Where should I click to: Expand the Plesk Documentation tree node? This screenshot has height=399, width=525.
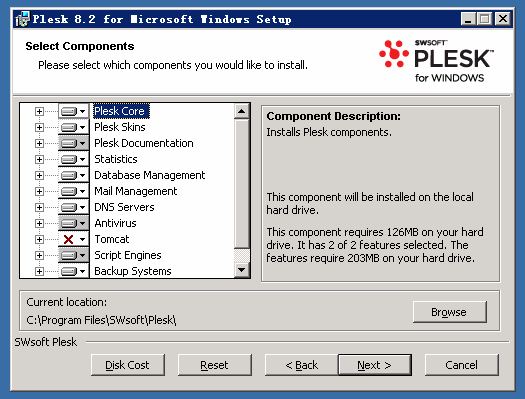coord(39,143)
